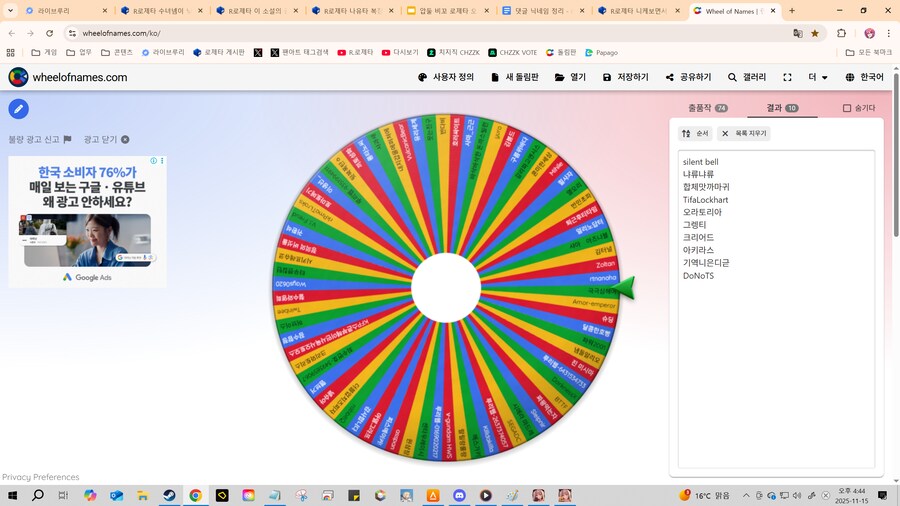Viewport: 900px width, 506px height.
Task: Sort results with the 순서 button
Action: pyautogui.click(x=695, y=133)
